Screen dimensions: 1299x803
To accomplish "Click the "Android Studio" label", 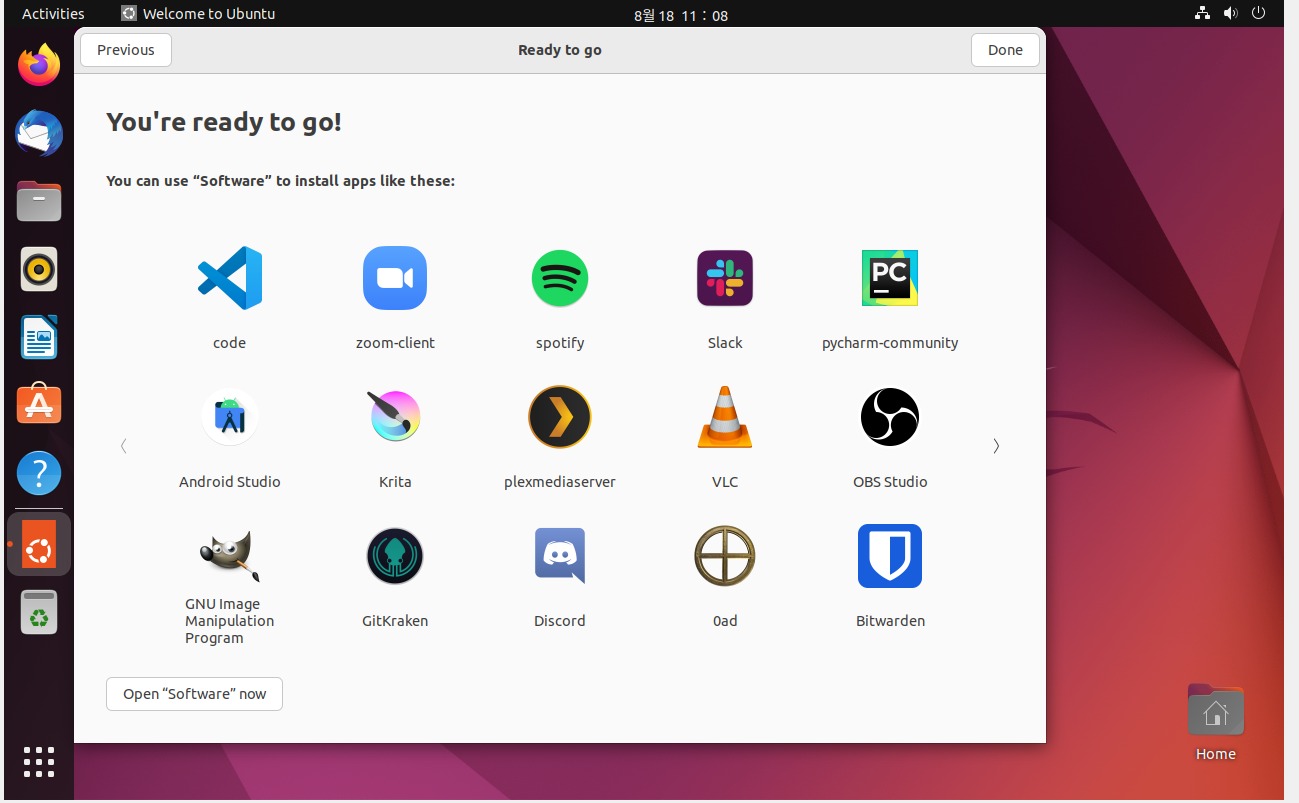I will coord(229,482).
